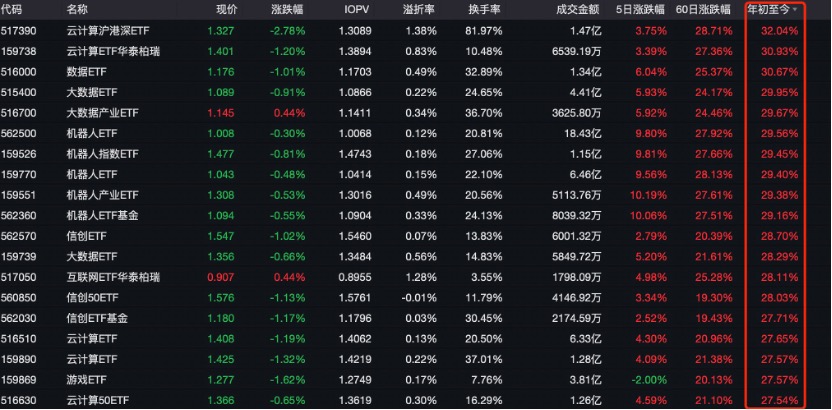Screen dimensions: 832x410
Task: Click the -2.78% change value
Action: click(x=287, y=31)
